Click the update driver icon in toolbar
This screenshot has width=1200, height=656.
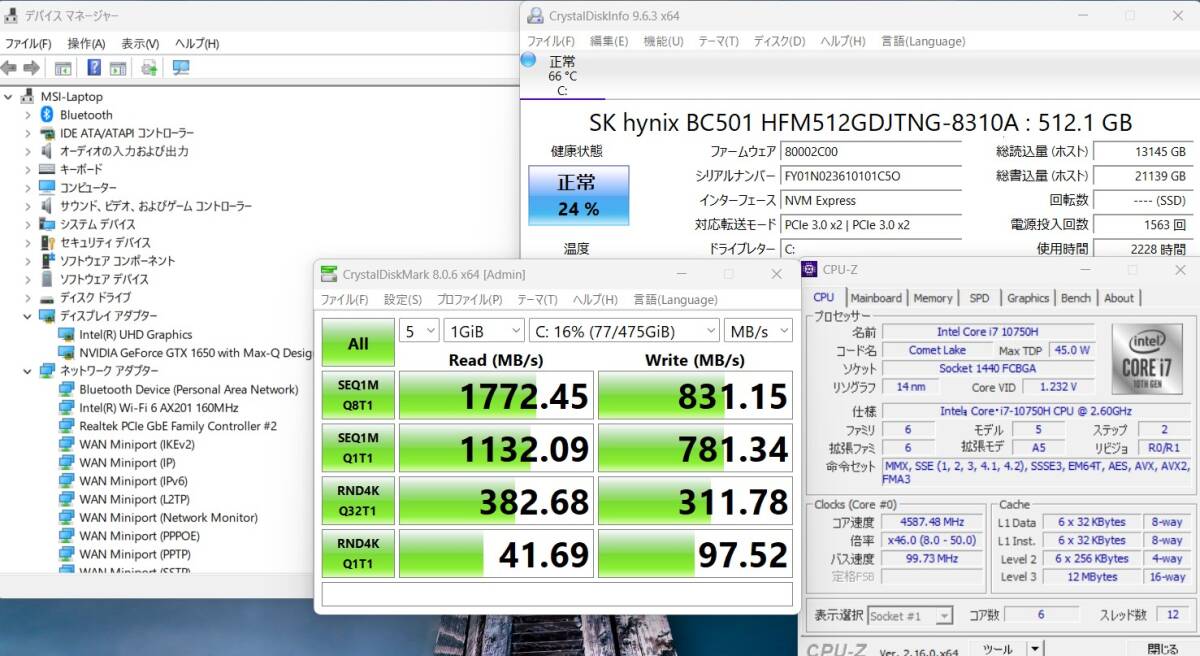149,68
